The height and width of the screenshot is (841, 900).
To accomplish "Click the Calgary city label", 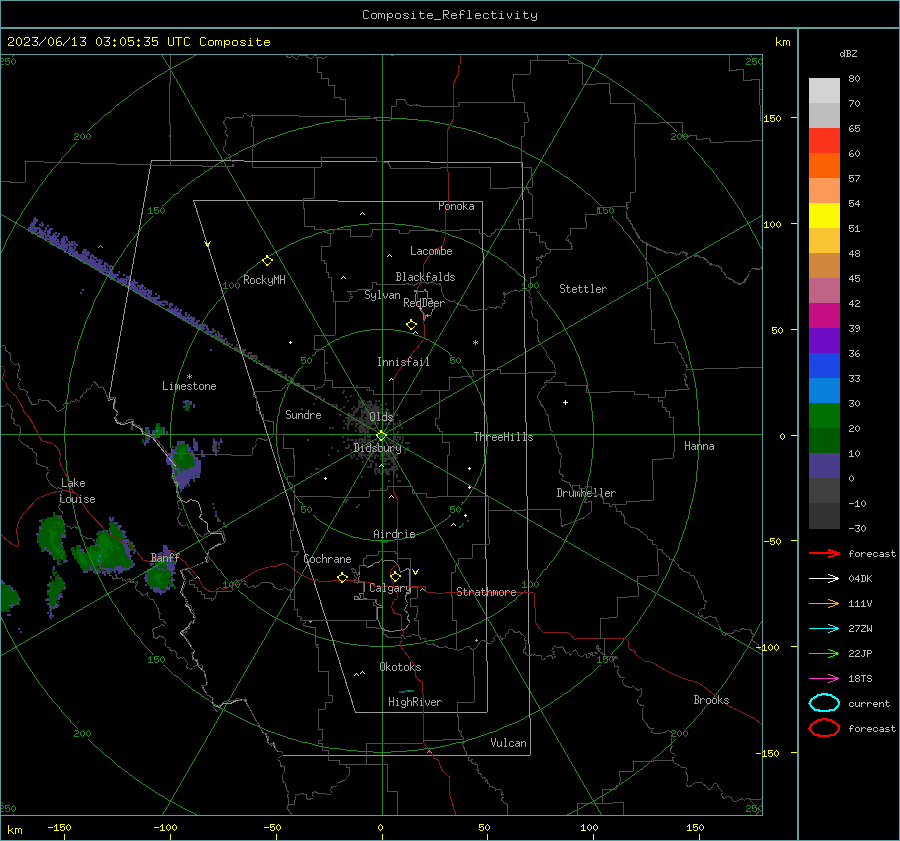I will coord(390,588).
